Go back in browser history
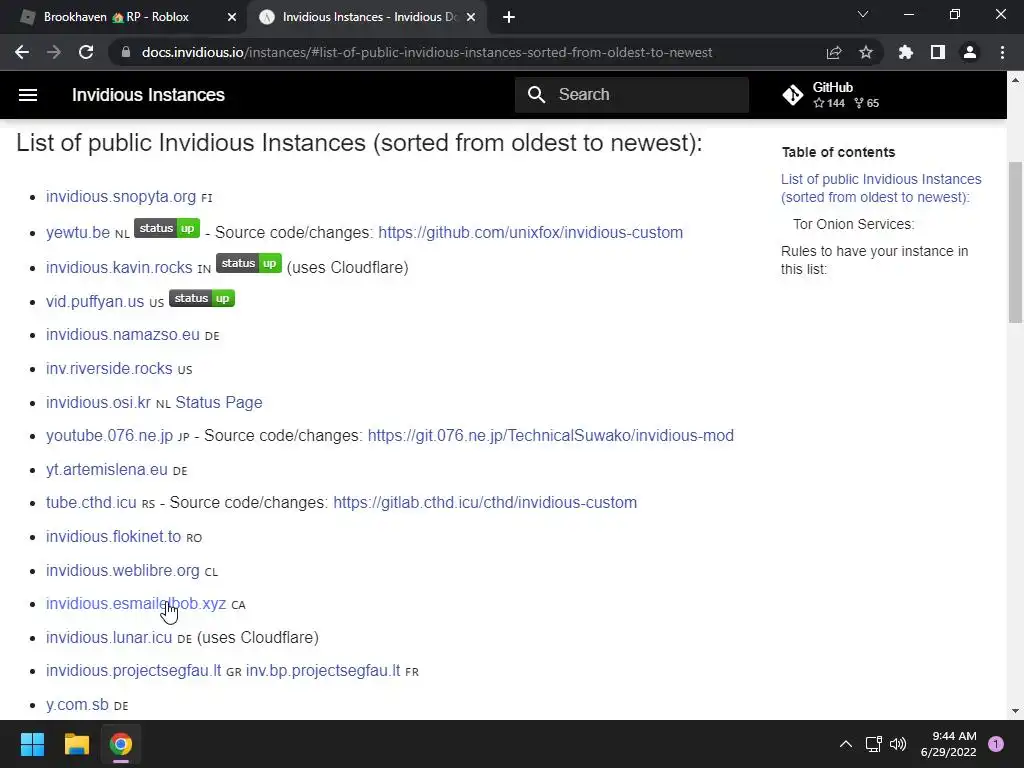The image size is (1024, 768). coord(22,52)
